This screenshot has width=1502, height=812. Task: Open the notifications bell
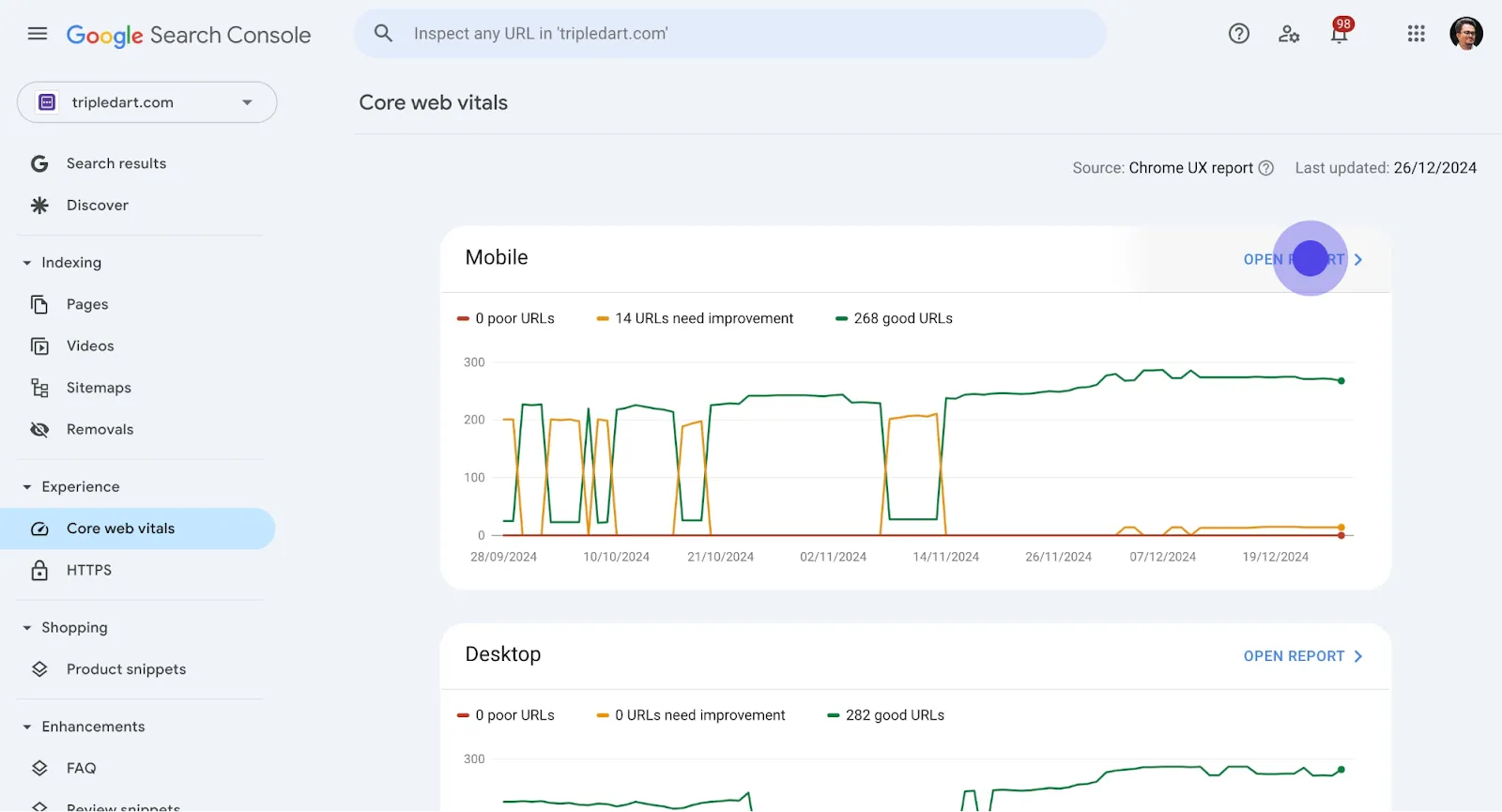tap(1340, 34)
